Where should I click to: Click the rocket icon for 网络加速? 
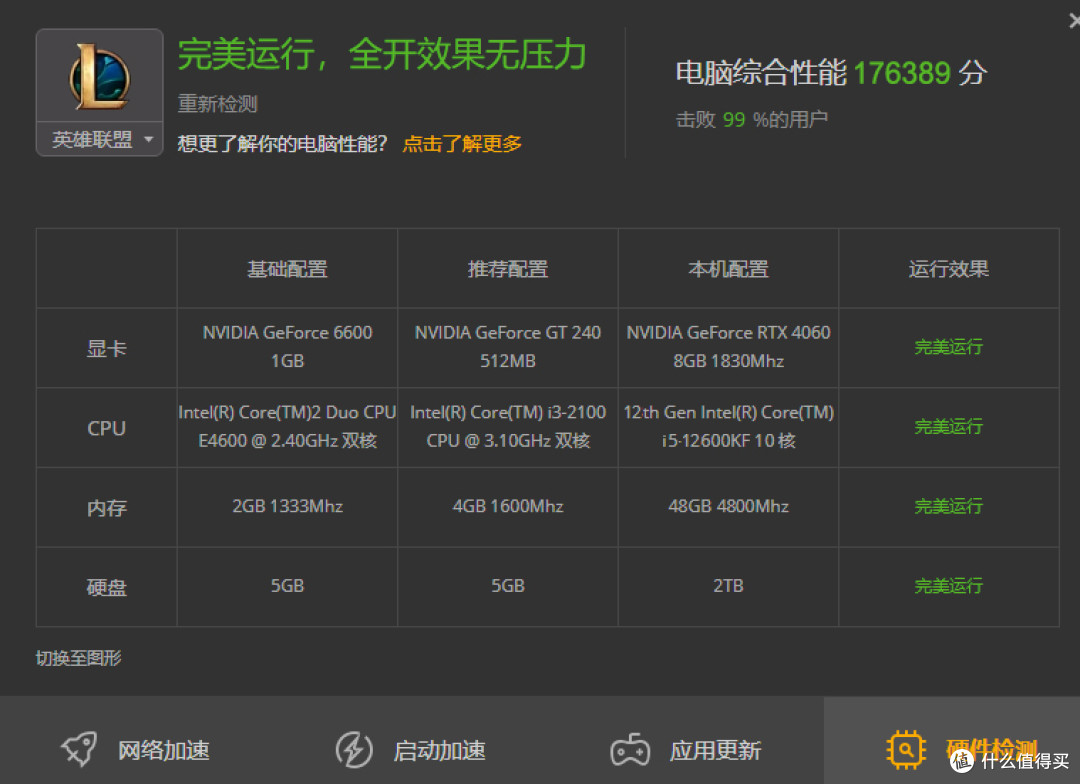pos(79,749)
